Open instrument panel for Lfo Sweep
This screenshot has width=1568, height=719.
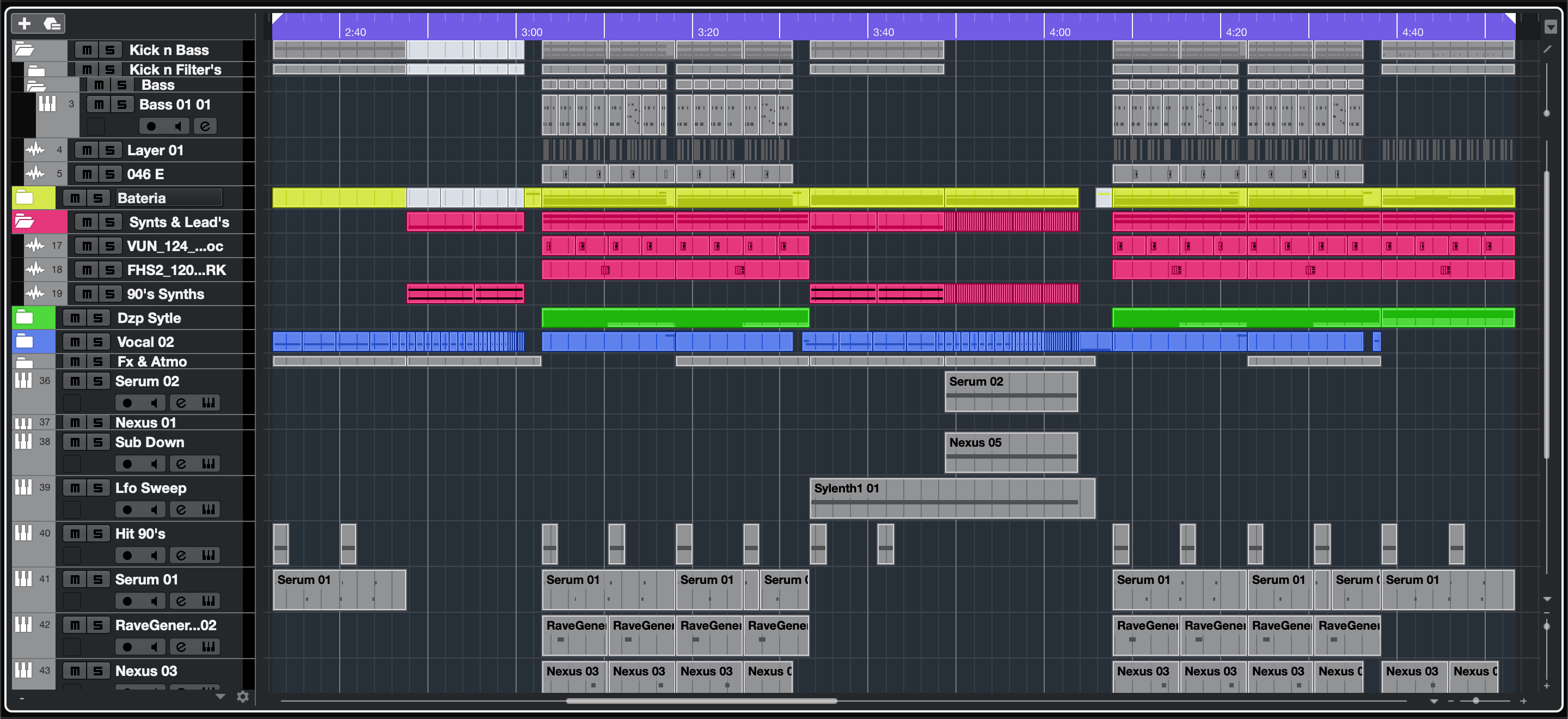(208, 509)
